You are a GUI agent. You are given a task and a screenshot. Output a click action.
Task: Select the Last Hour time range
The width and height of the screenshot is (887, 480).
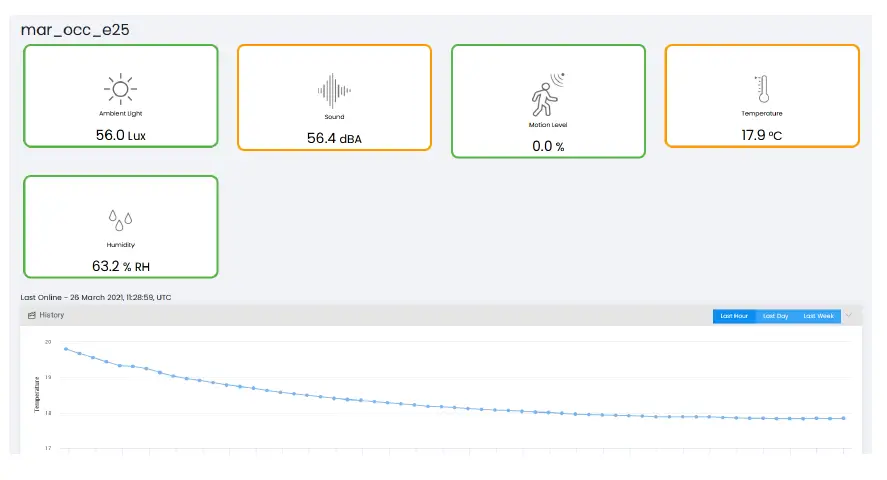[x=734, y=316]
